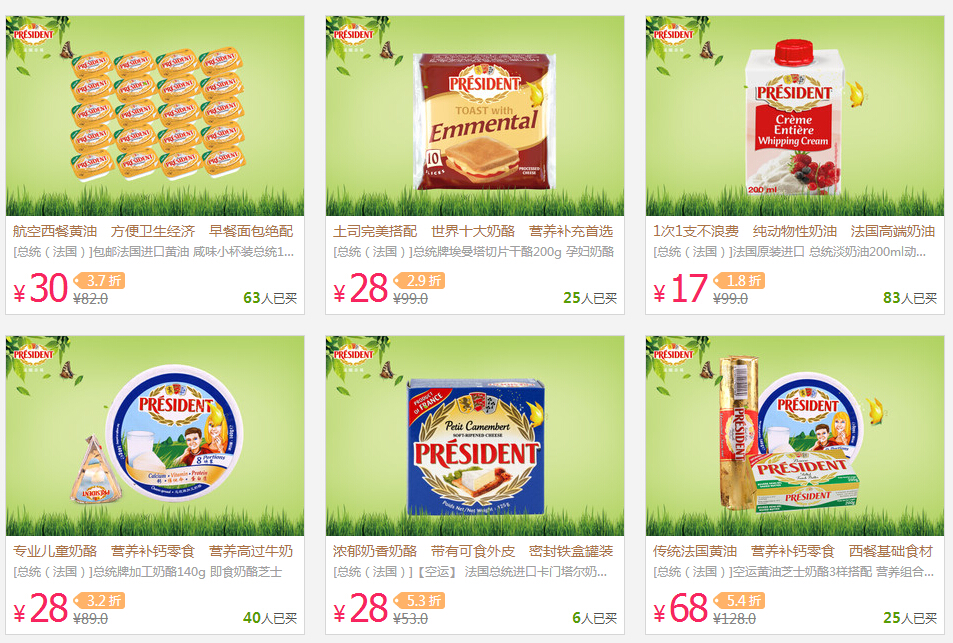953x643 pixels.
Task: Click the ¥68 price of combo pack
Action: (681, 608)
